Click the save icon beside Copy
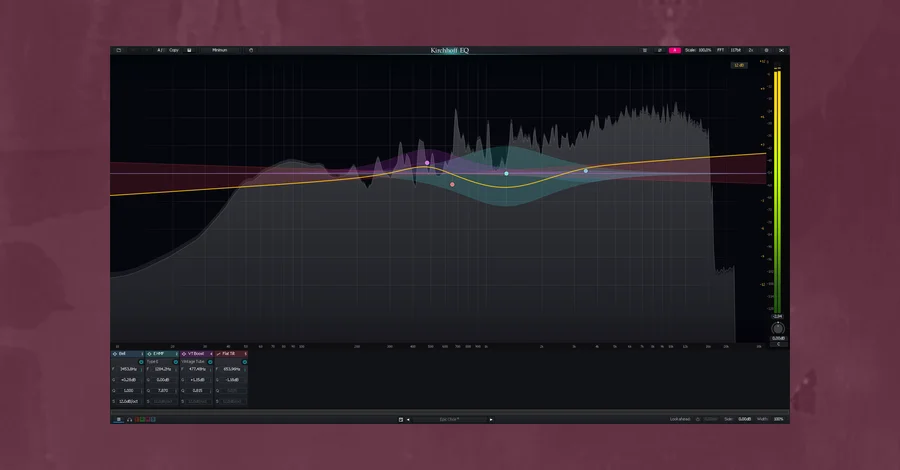The image size is (900, 470). click(x=189, y=50)
